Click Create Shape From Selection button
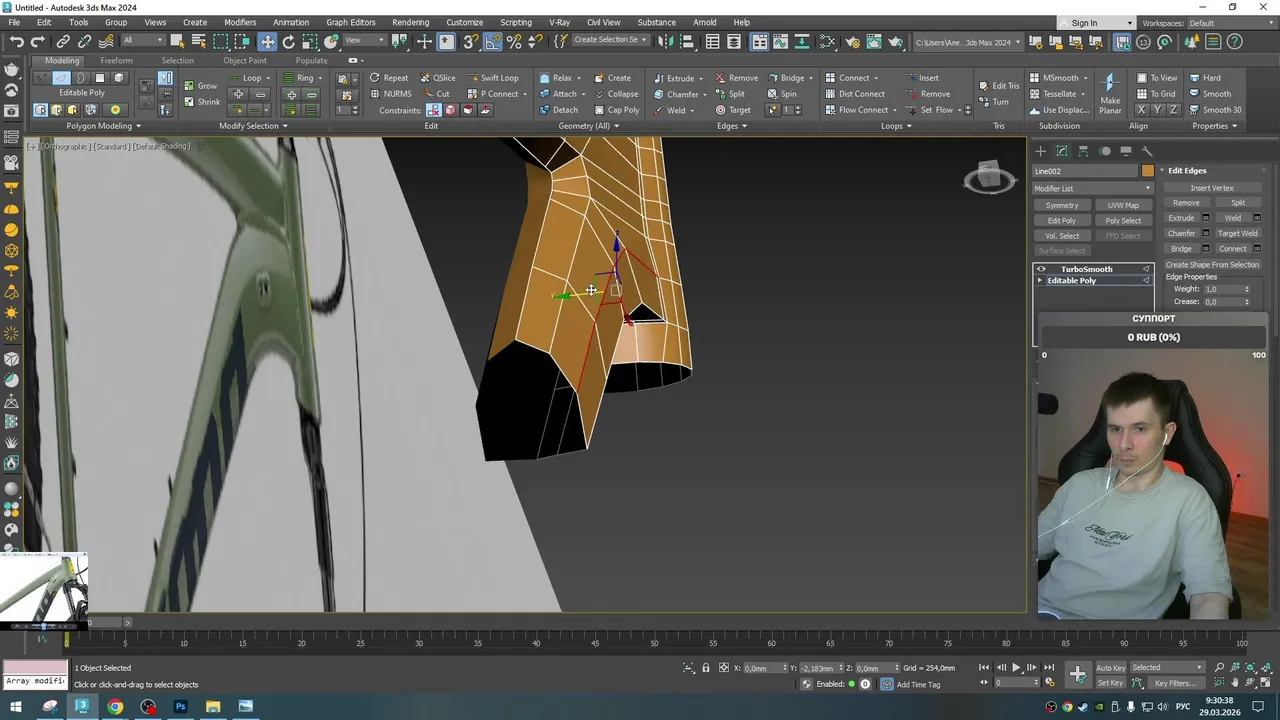The width and height of the screenshot is (1280, 720). point(1211,265)
